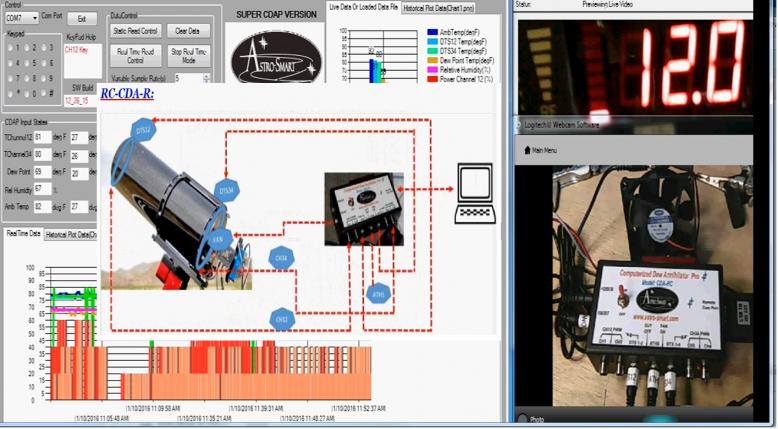This screenshot has width=778, height=429.
Task: Click the Photo icon in webcam window
Action: click(522, 419)
